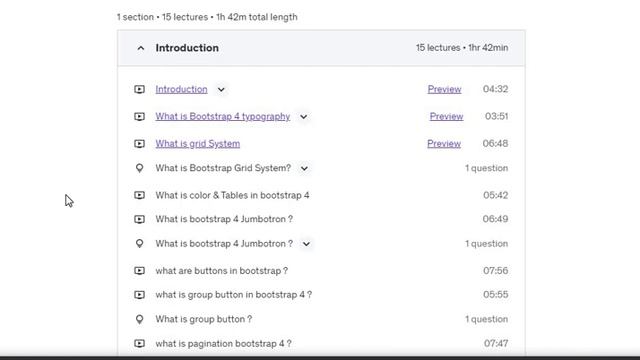Click video icon beside Introduction lecture
640x360 pixels.
140,89
